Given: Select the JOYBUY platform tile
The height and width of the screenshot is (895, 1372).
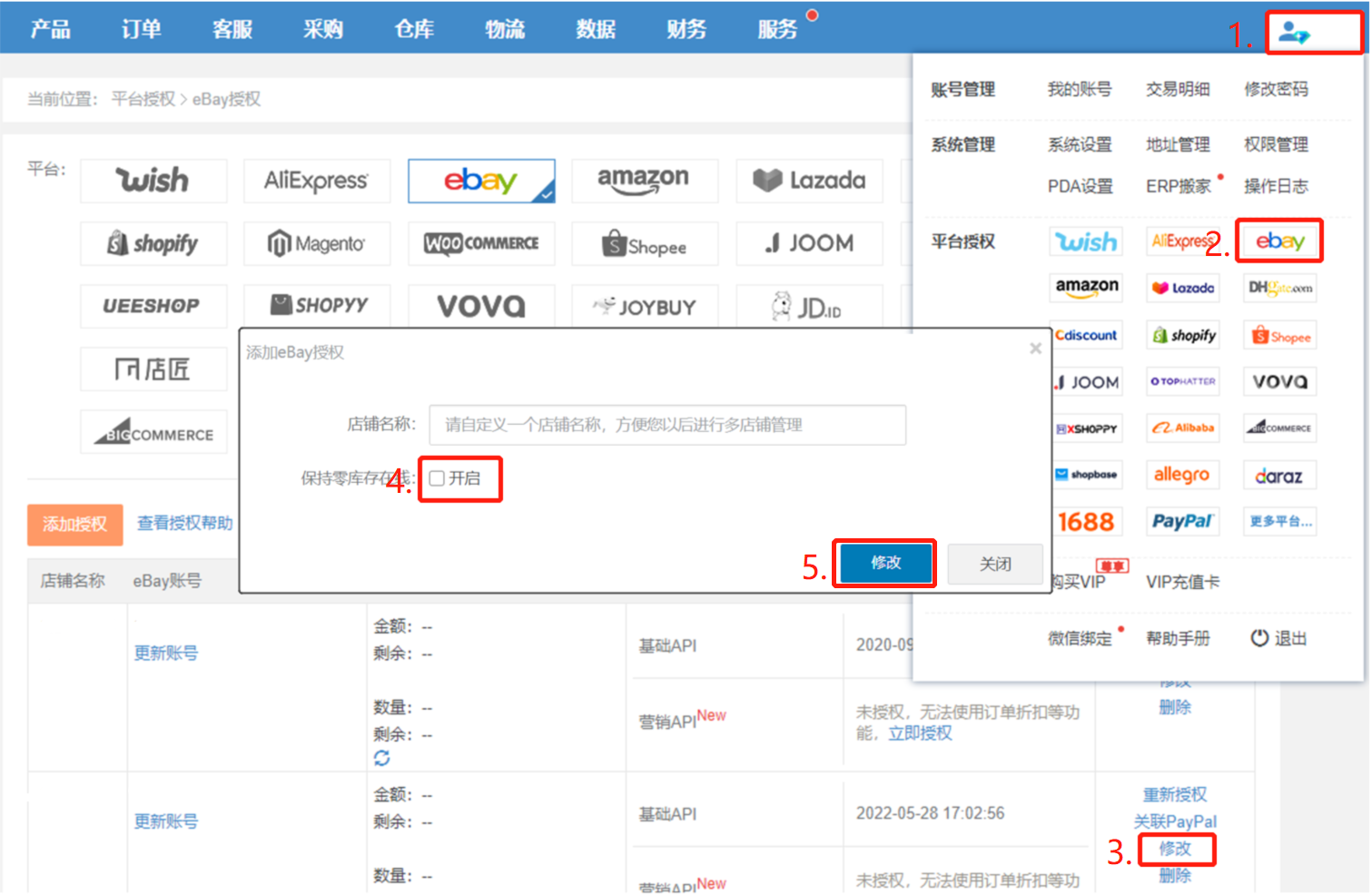Looking at the screenshot, I should click(x=645, y=306).
